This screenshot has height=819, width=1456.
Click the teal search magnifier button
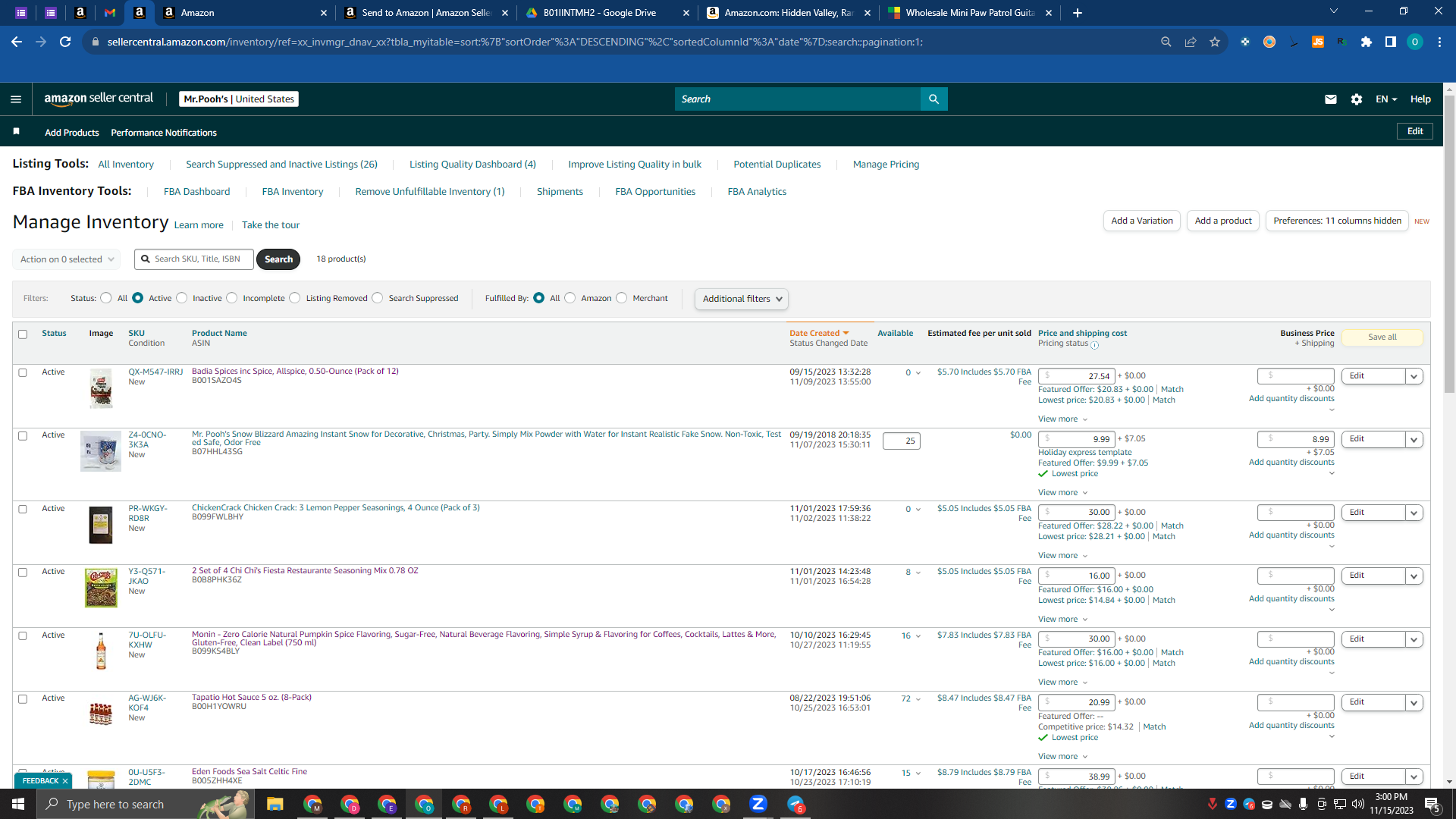click(x=934, y=99)
